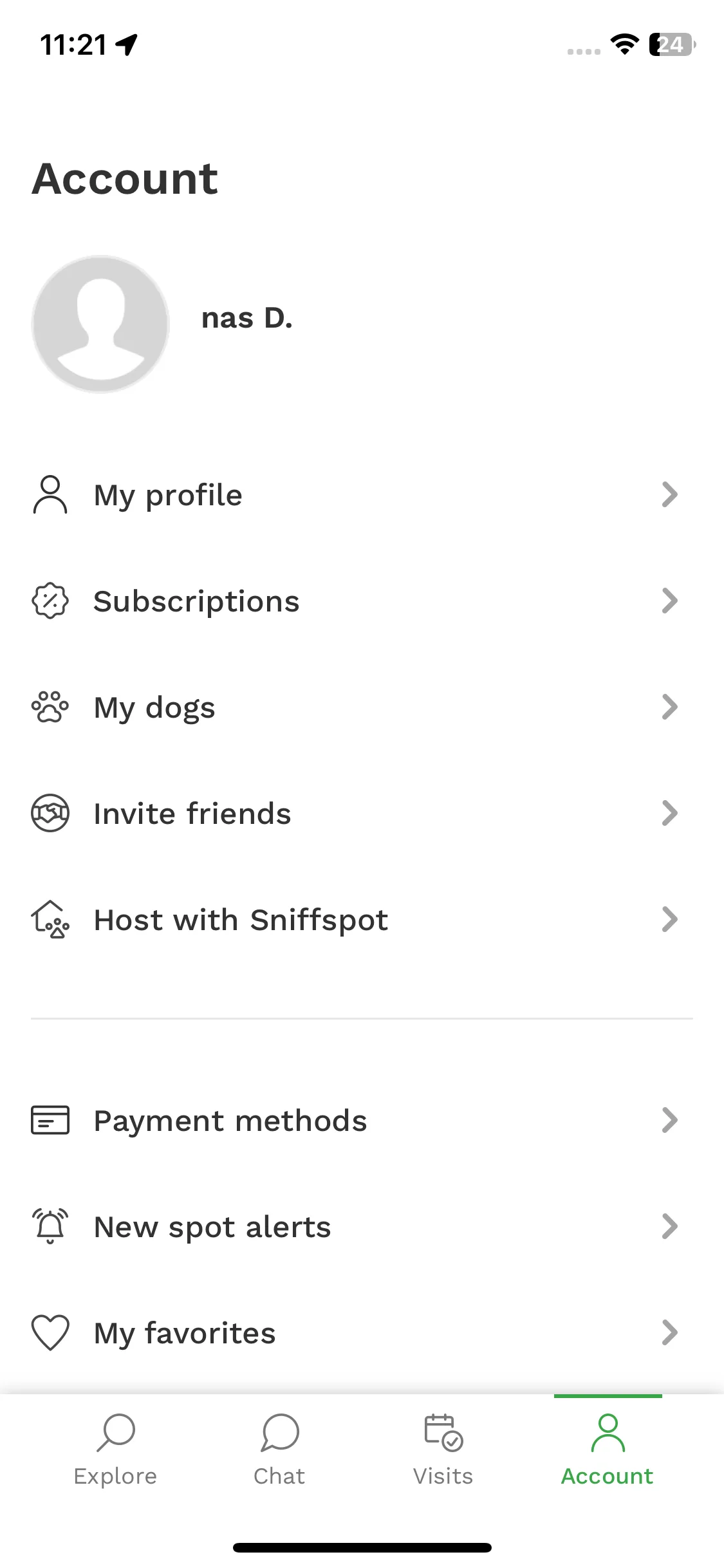Image resolution: width=724 pixels, height=1568 pixels.
Task: Open Subscriptions using the right chevron
Action: [670, 601]
